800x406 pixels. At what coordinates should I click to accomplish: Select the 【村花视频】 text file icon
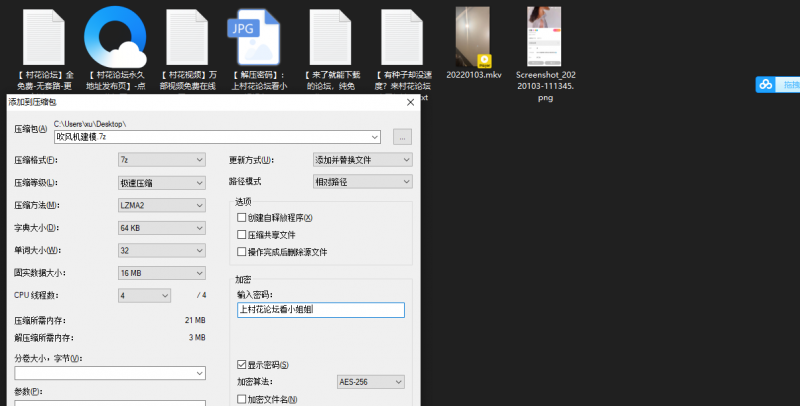185,37
